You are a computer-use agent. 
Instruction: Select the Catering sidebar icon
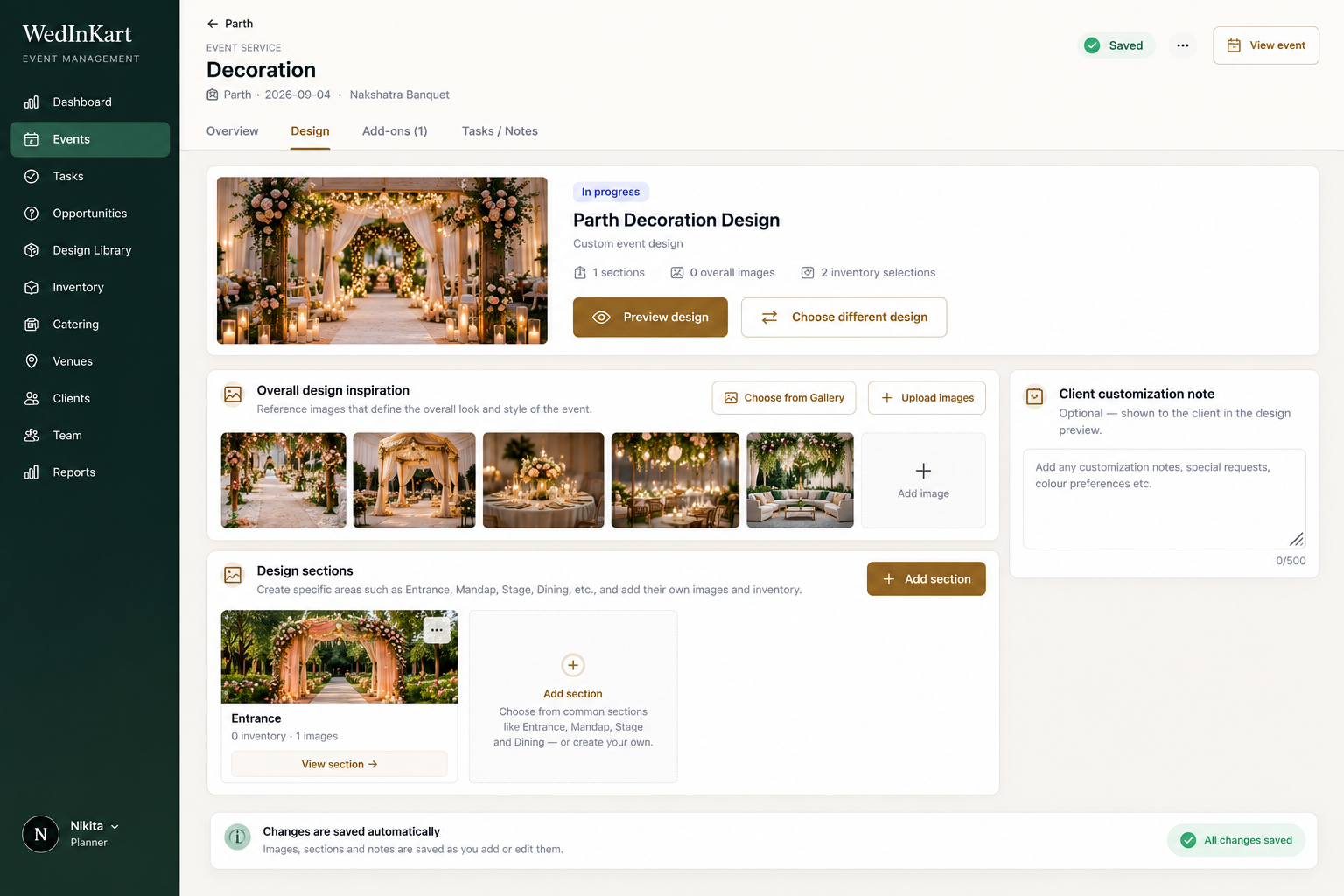pyautogui.click(x=31, y=325)
